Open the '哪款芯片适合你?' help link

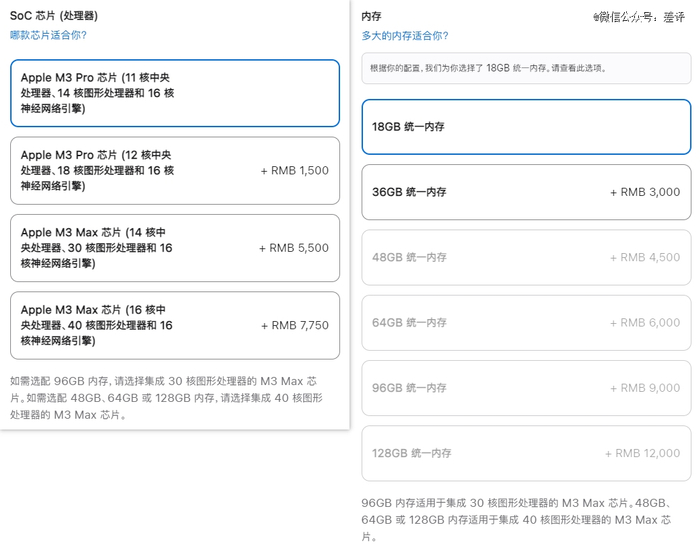pos(48,35)
